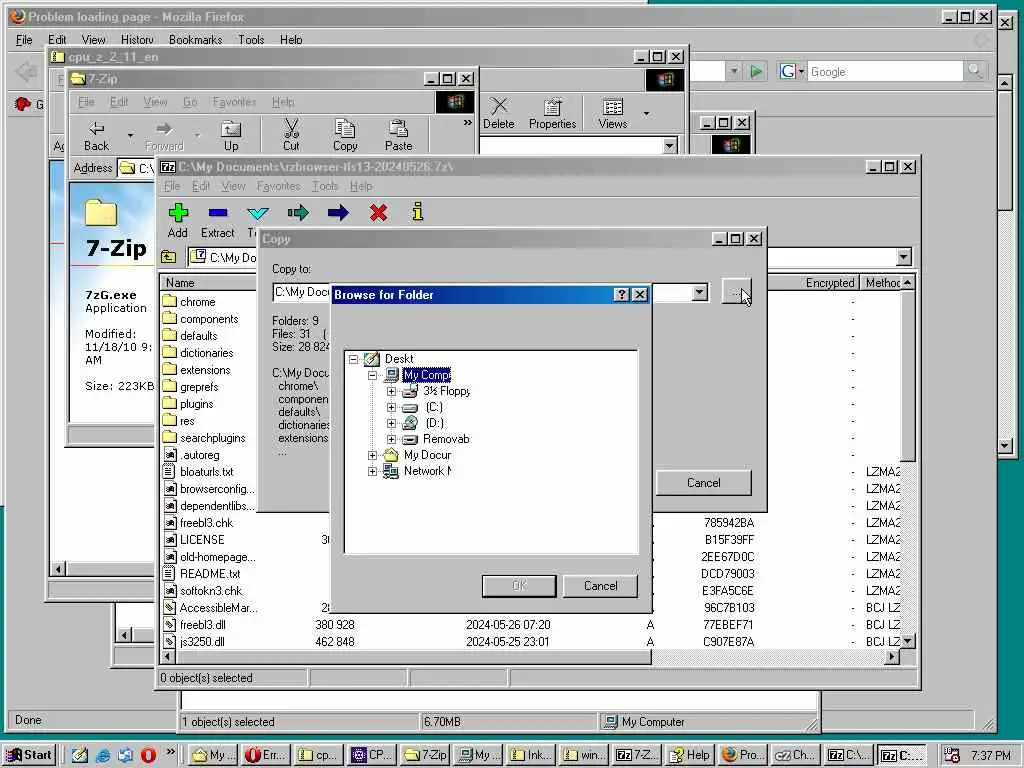
Task: Open the Go menu in the 7-Zip Explorer window
Action: click(x=190, y=103)
